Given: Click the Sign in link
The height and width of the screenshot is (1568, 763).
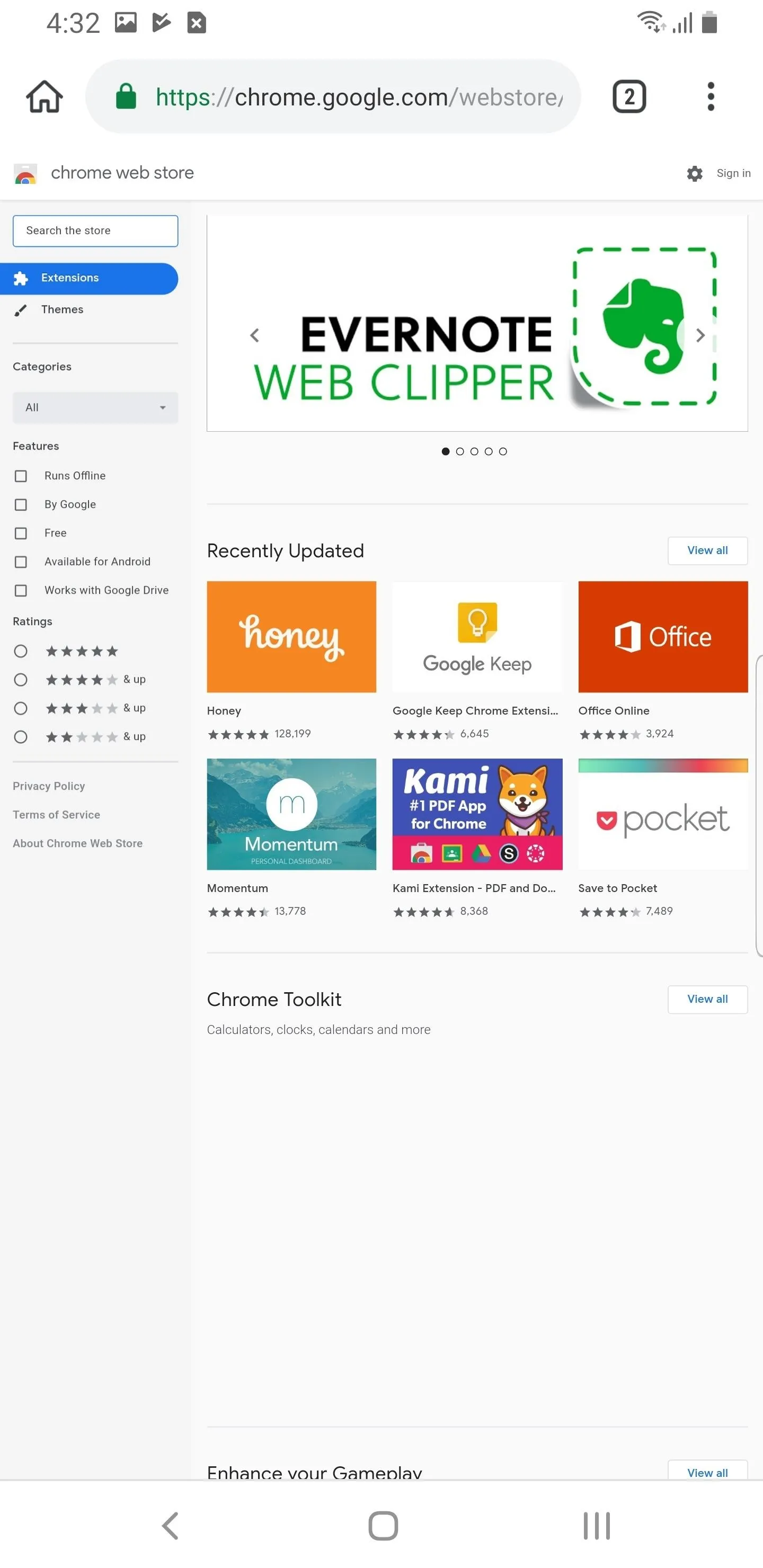Looking at the screenshot, I should pos(733,173).
